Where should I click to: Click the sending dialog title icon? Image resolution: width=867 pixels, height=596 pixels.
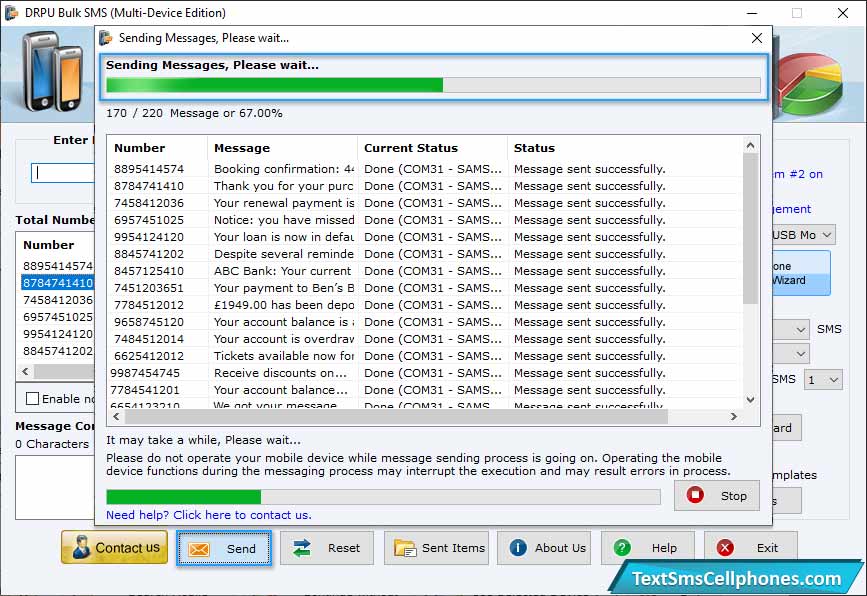coord(106,38)
